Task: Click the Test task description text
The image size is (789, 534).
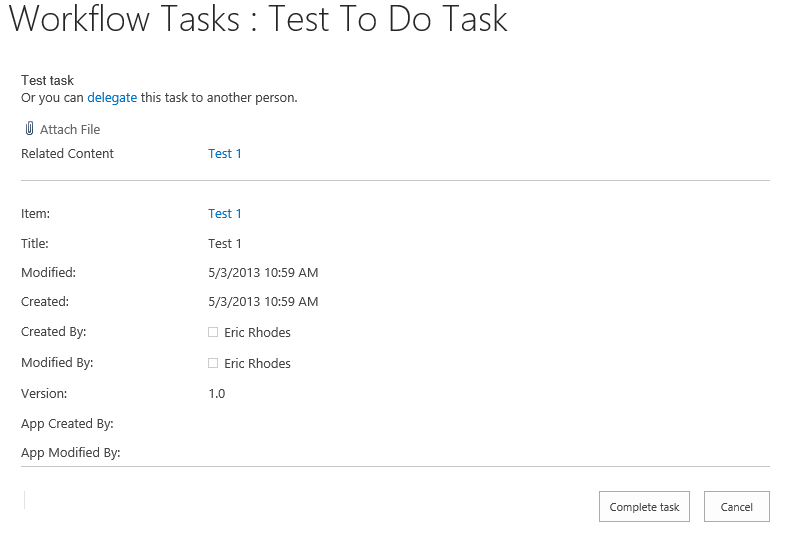Action: pyautogui.click(x=48, y=81)
